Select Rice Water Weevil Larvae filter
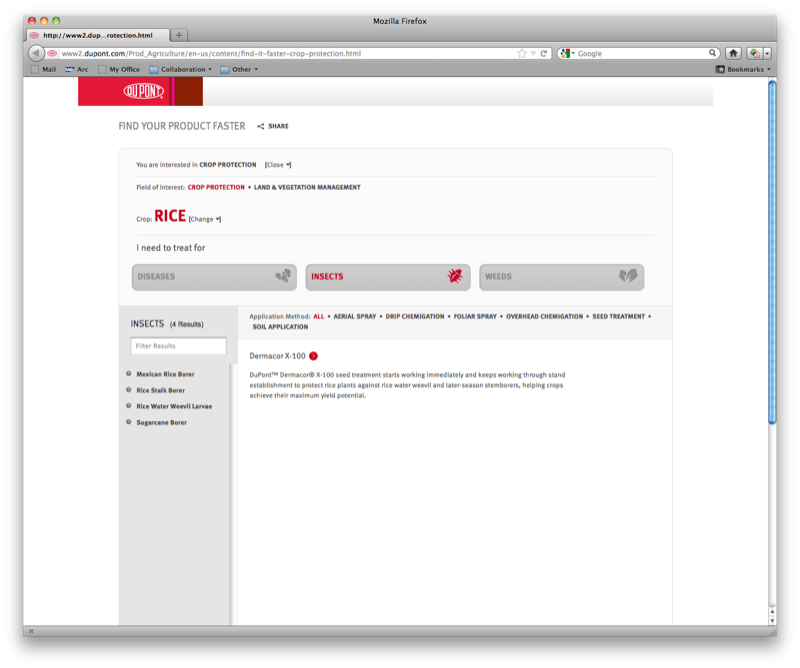 click(x=174, y=407)
